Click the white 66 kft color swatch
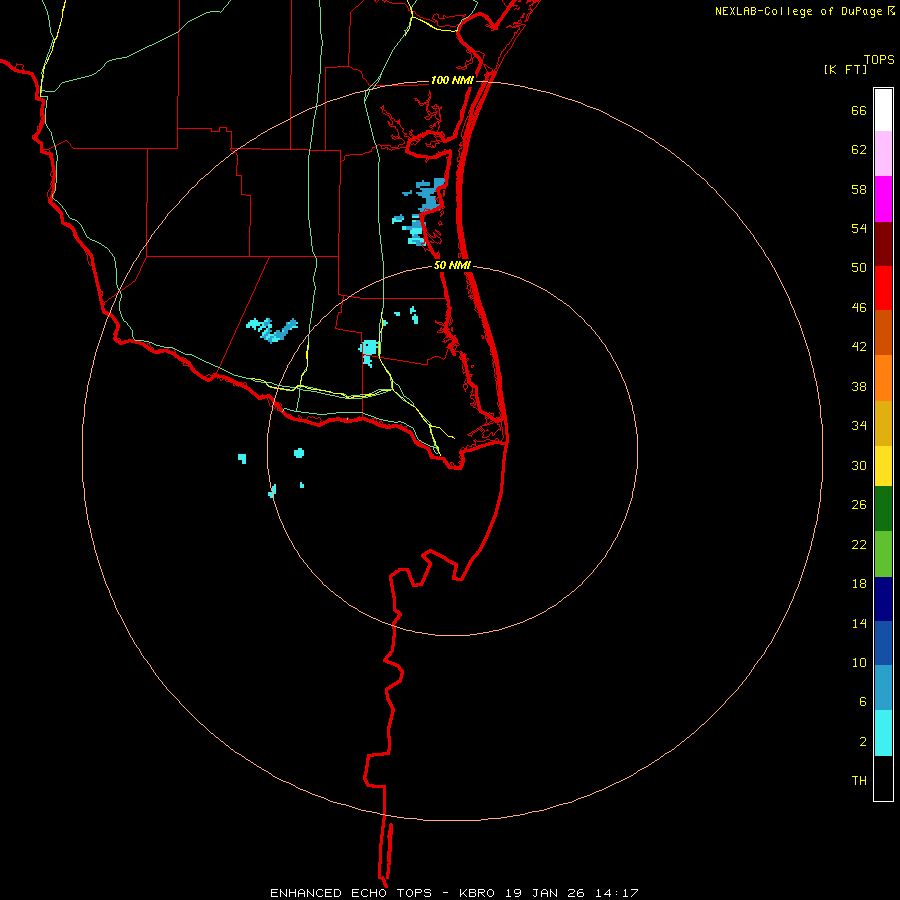900x900 pixels. click(883, 110)
